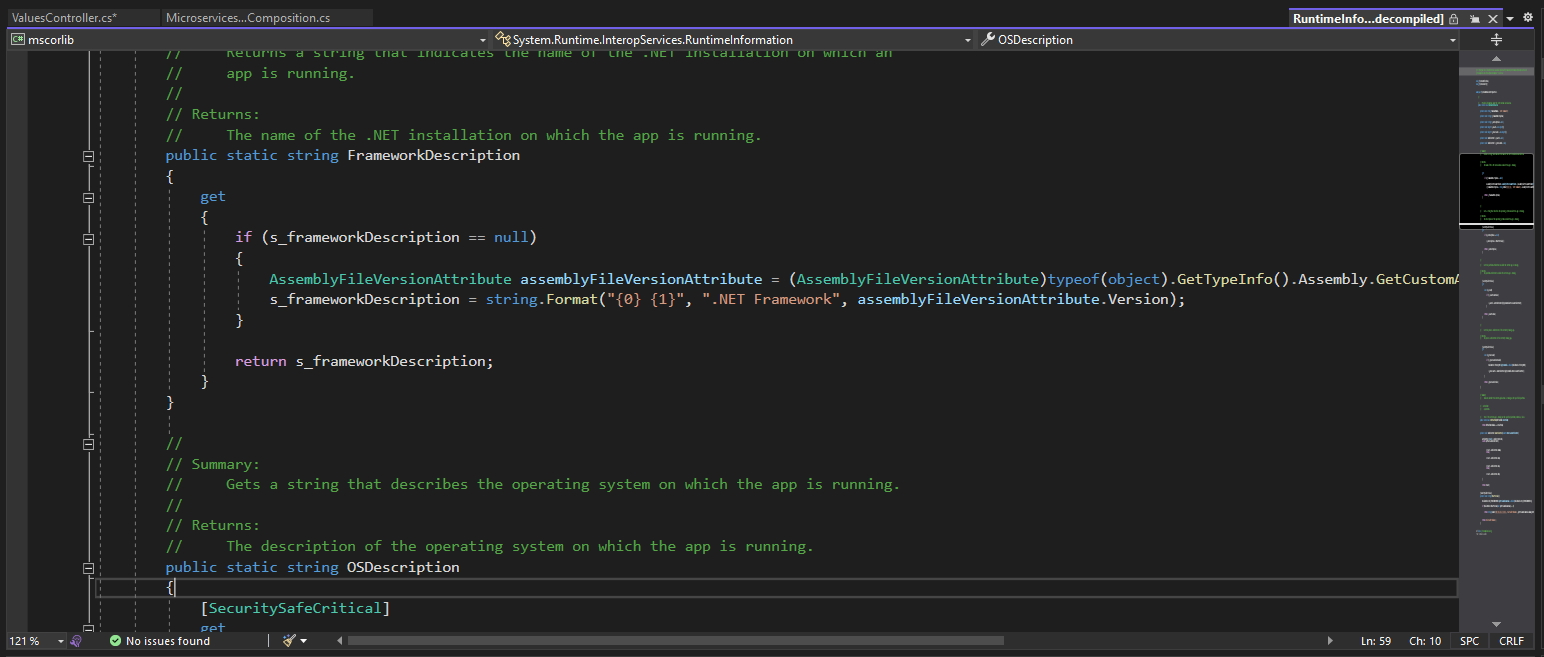Toggle the SPC whitespace indicator

pos(1469,641)
